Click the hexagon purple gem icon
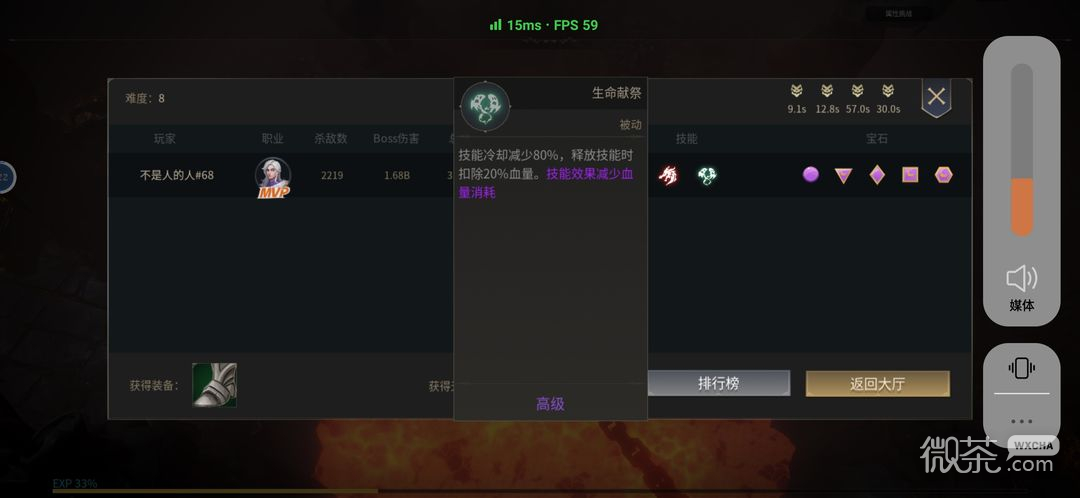This screenshot has width=1080, height=498. 943,175
